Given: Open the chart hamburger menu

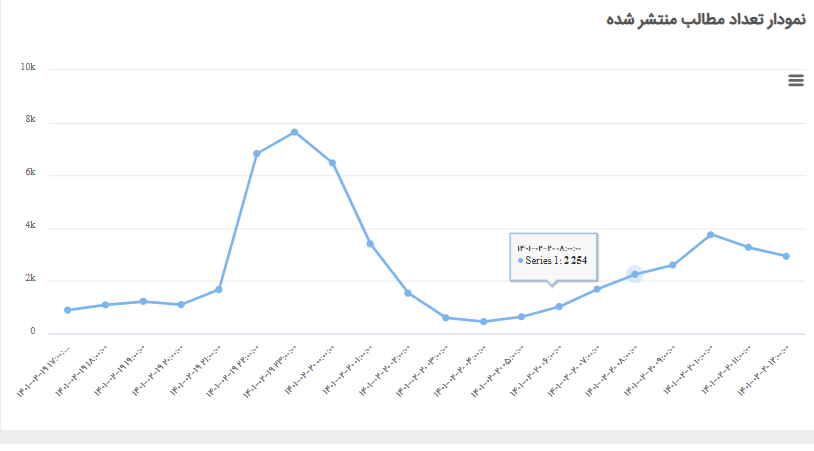Looking at the screenshot, I should click(796, 81).
